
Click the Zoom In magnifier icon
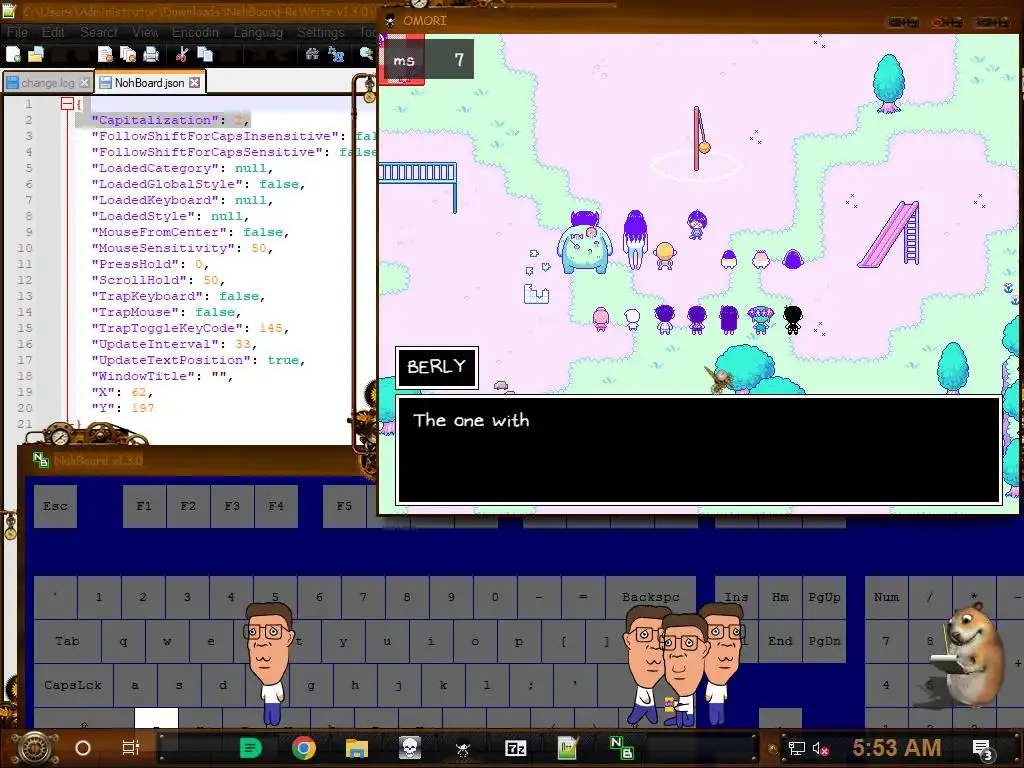[366, 55]
